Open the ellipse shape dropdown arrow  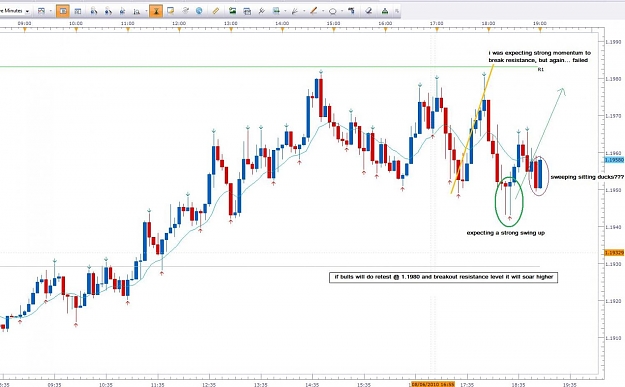click(x=341, y=11)
